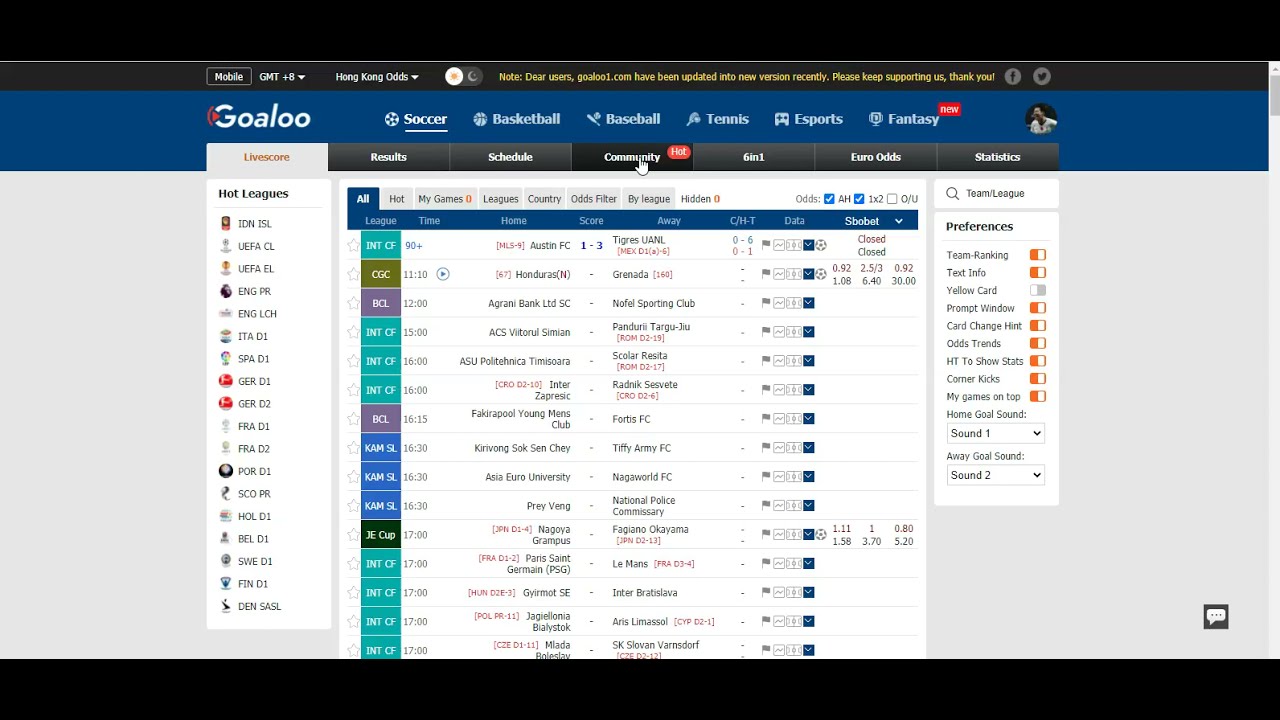Open flag icon on ASU Politehnica Timisoara row
The width and height of the screenshot is (1280, 720).
tap(766, 361)
